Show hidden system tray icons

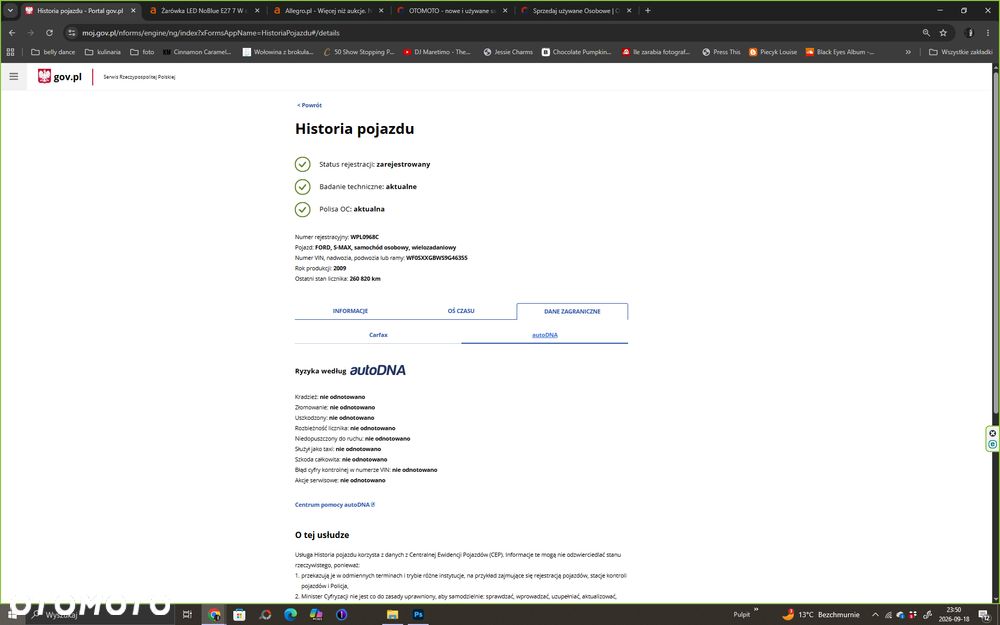pos(875,615)
